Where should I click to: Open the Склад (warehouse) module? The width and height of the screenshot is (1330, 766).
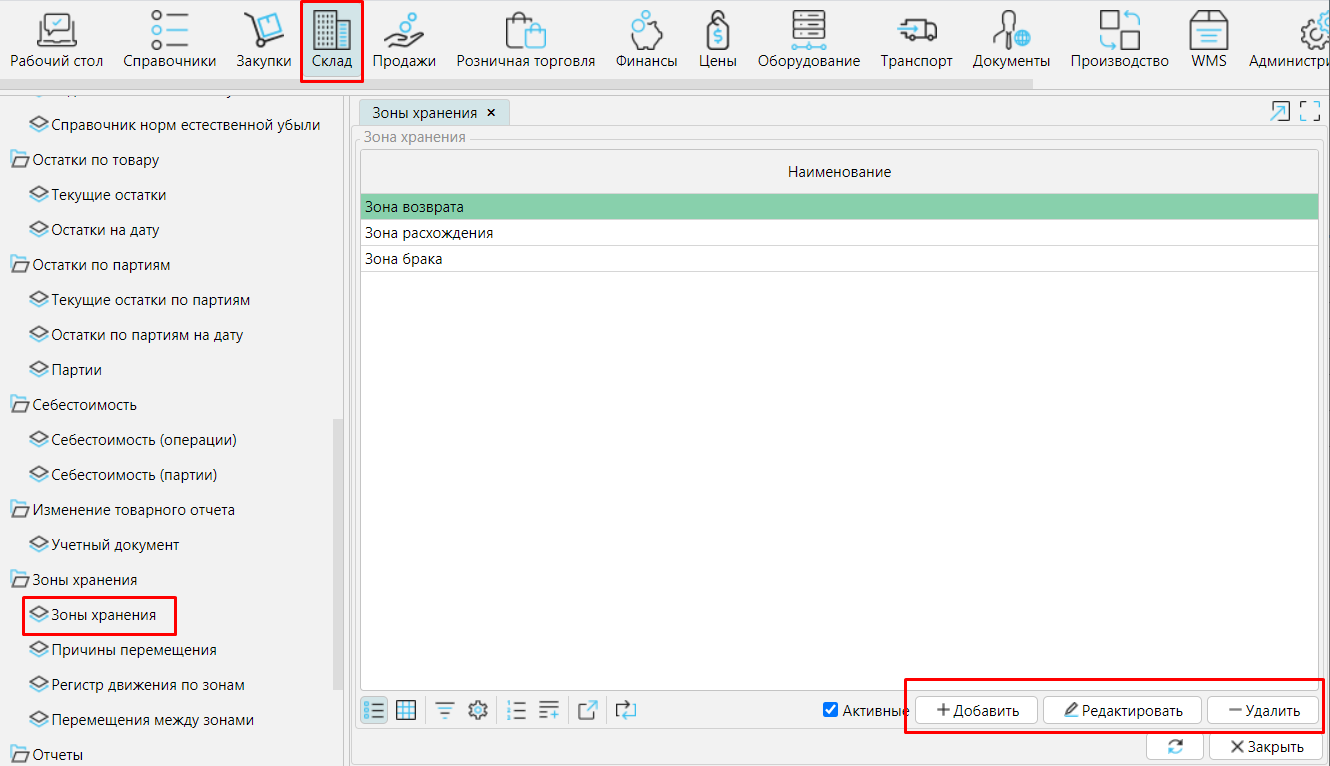coord(331,41)
